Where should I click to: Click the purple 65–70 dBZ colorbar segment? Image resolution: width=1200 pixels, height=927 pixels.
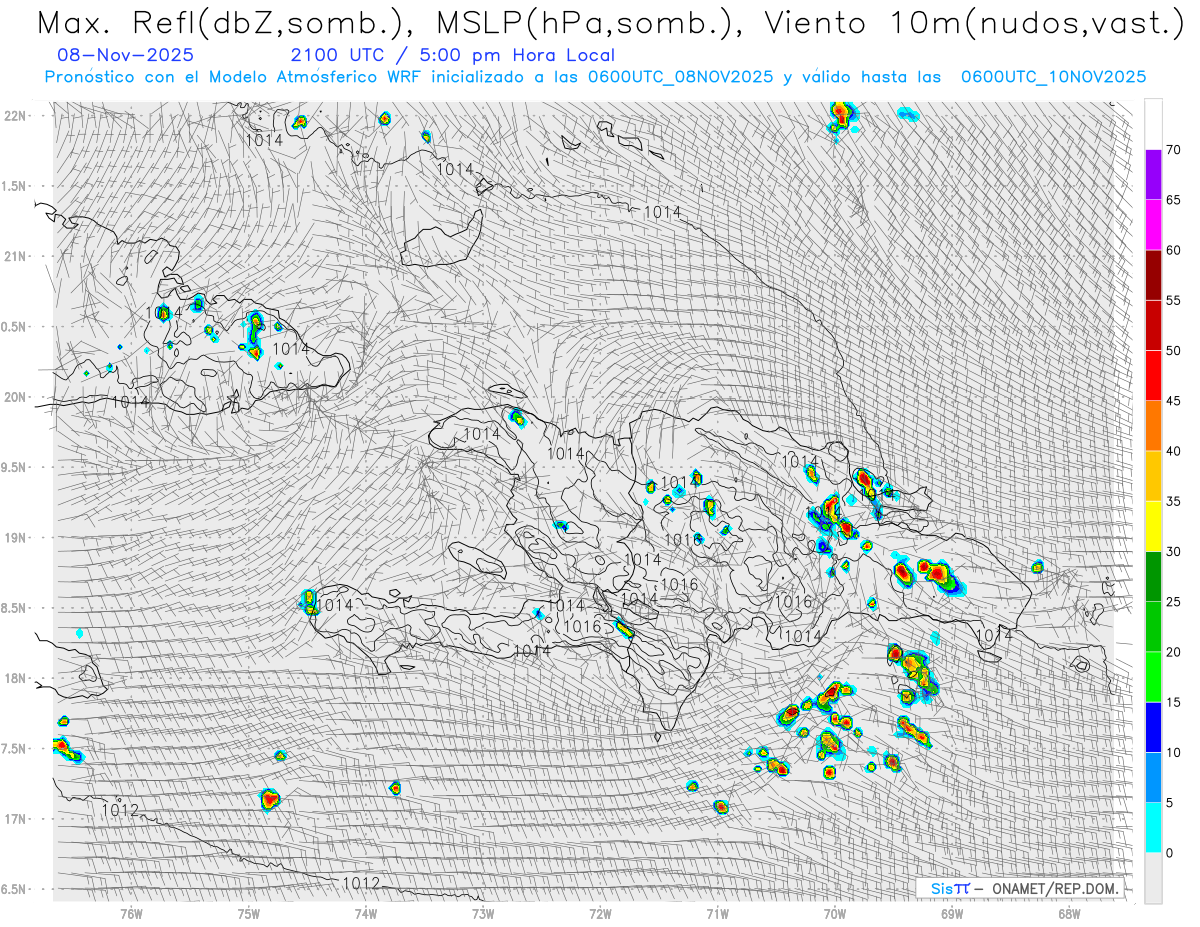1153,175
